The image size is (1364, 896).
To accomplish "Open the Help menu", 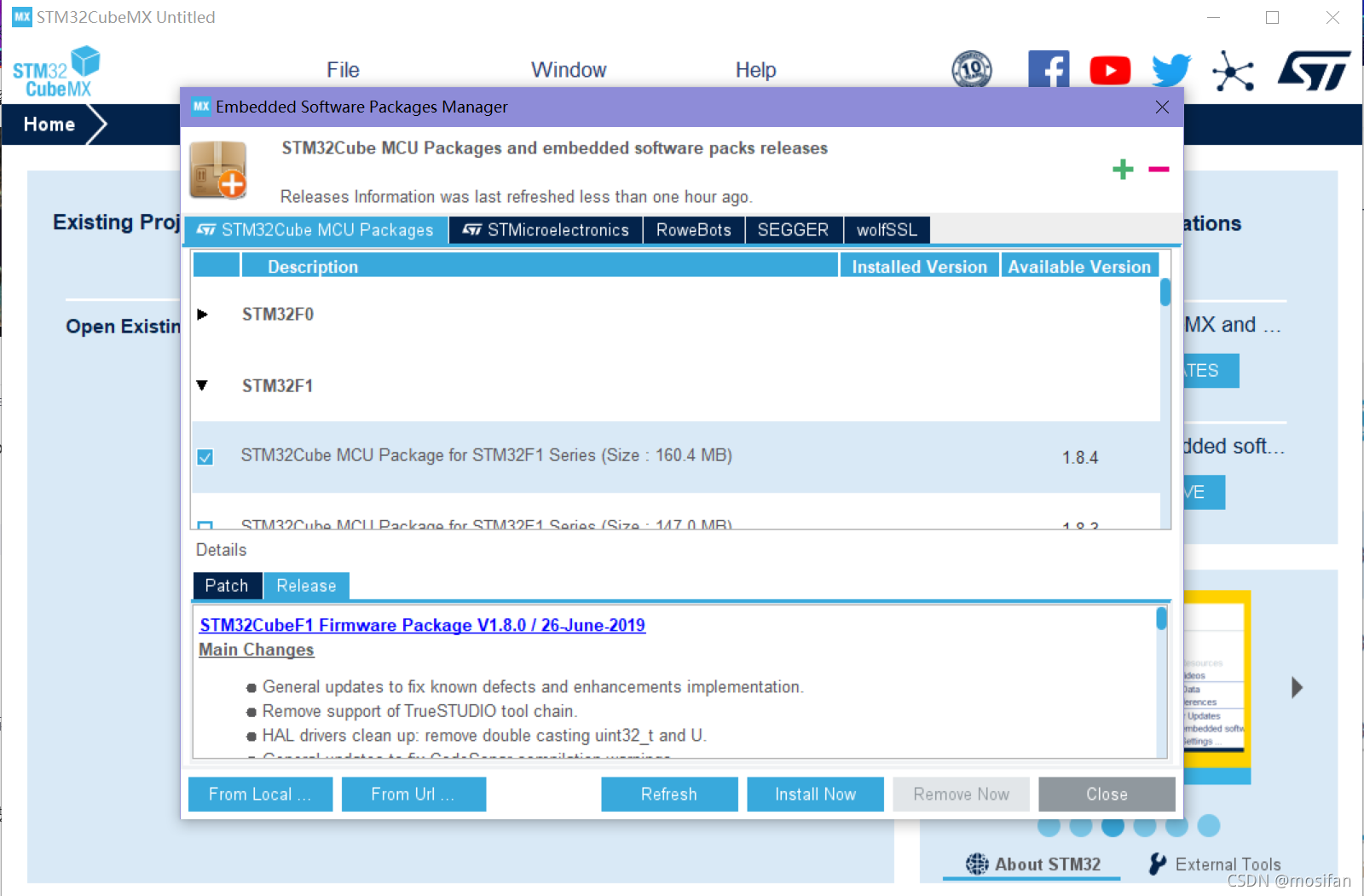I will (x=755, y=70).
